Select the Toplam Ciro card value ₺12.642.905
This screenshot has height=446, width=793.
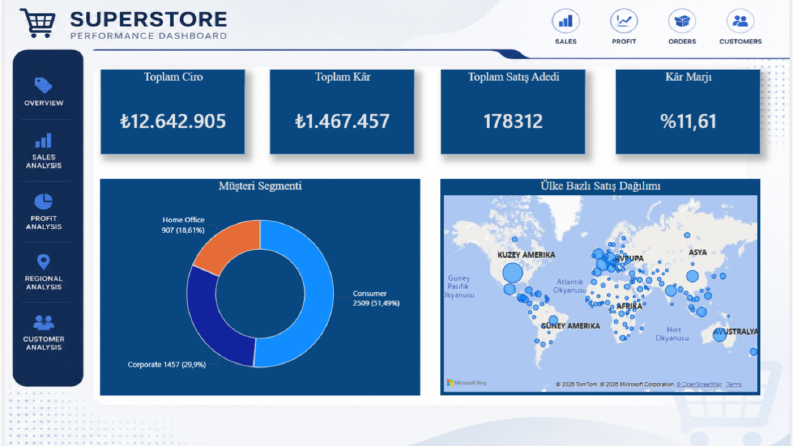point(173,121)
